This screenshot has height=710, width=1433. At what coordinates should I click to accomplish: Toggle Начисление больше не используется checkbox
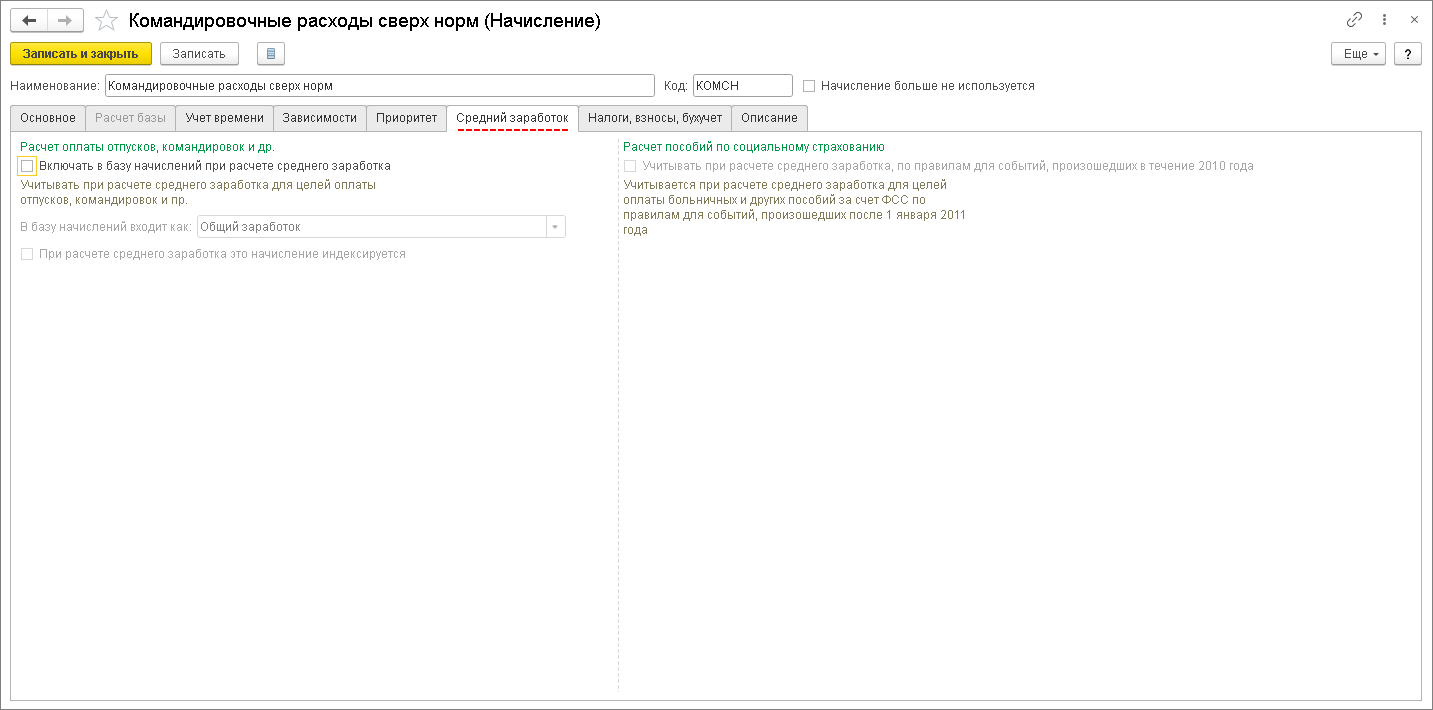pos(809,86)
